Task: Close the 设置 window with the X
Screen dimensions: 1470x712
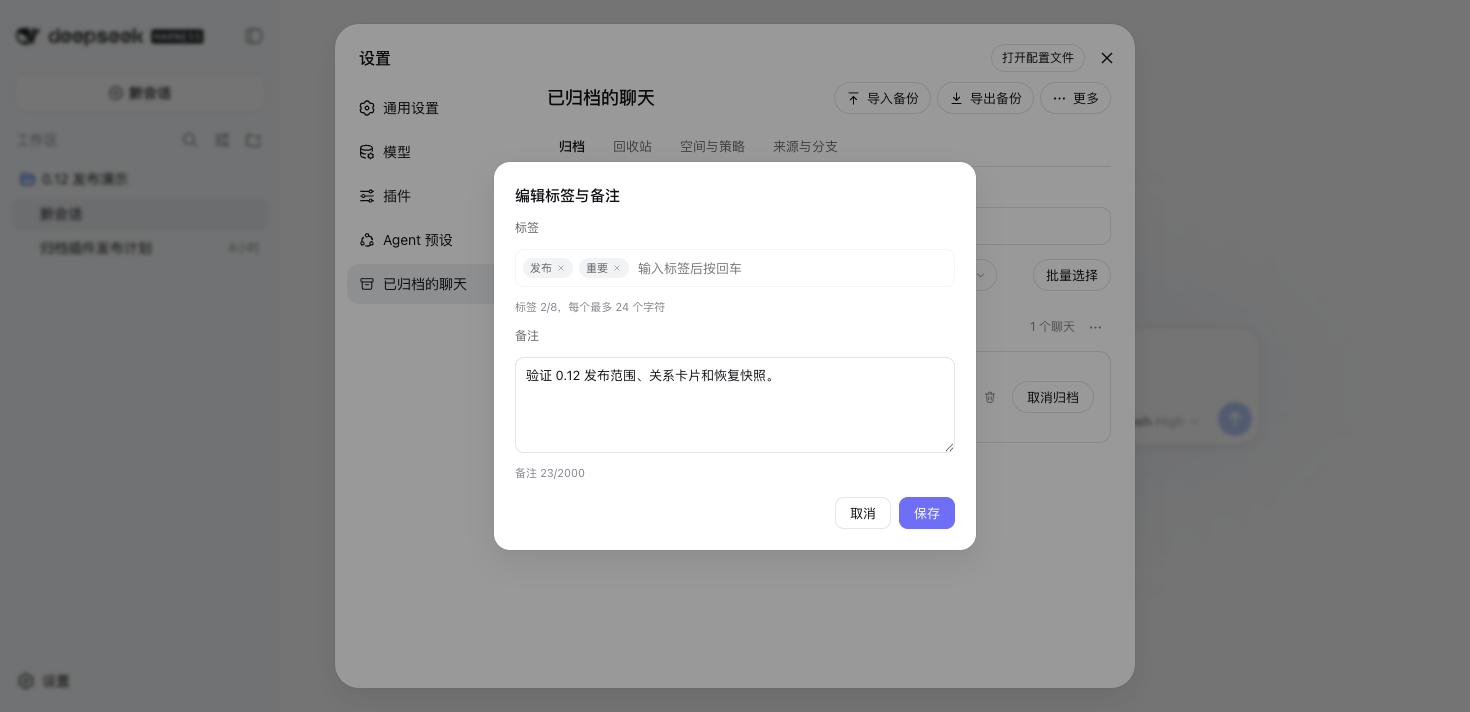Action: point(1106,58)
